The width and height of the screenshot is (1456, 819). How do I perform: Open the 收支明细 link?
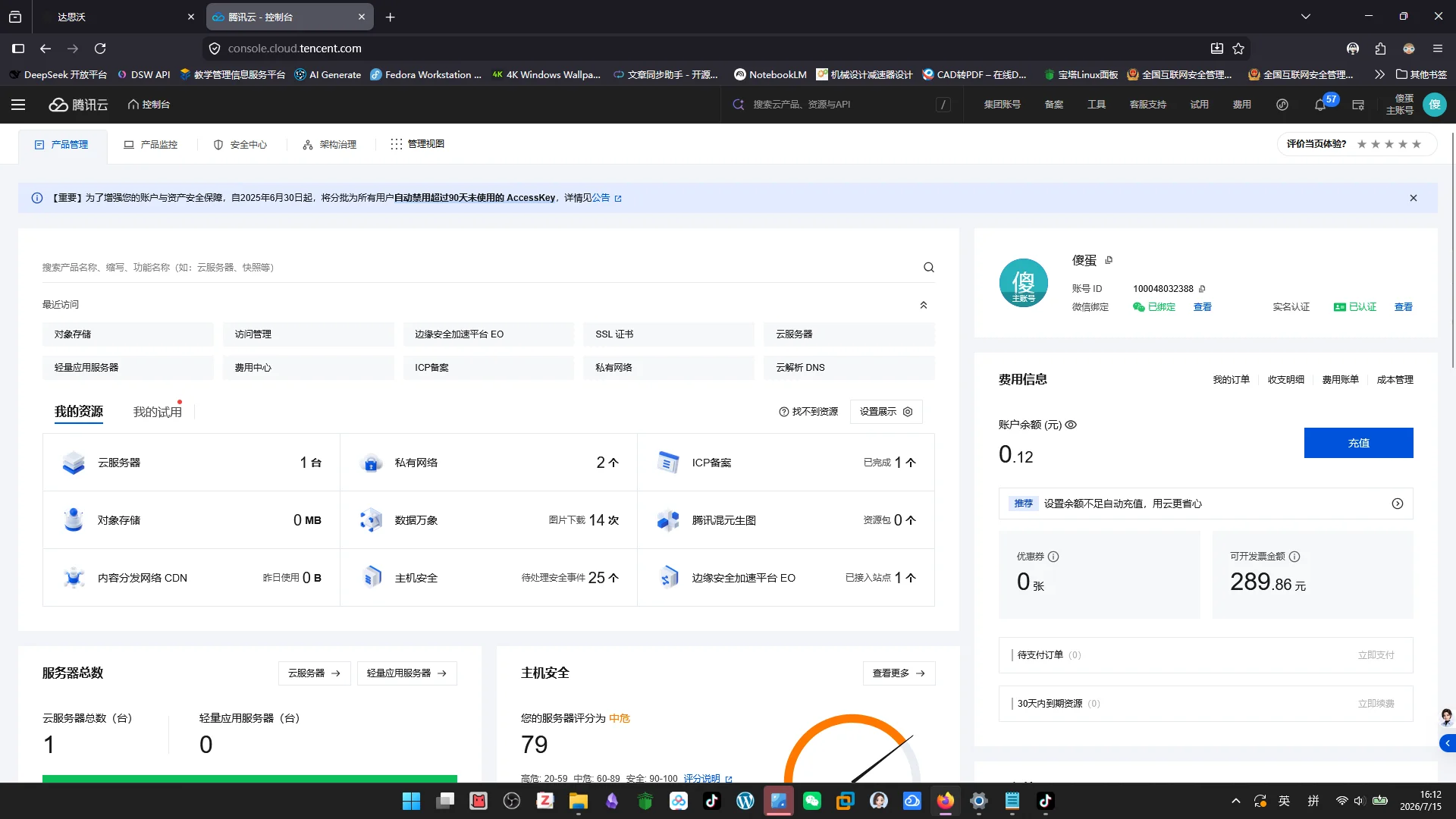1286,380
